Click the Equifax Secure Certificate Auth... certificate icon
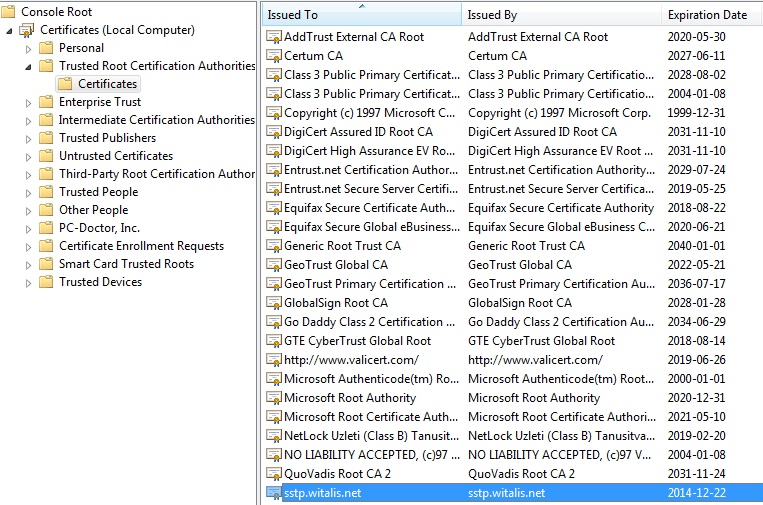The width and height of the screenshot is (763, 505). pyautogui.click(x=274, y=208)
